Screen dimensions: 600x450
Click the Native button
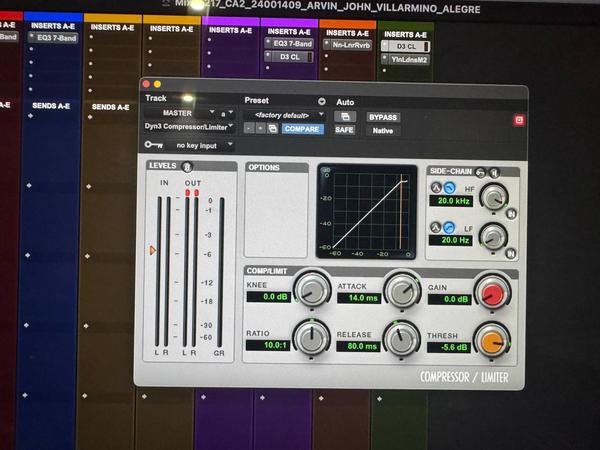click(382, 130)
